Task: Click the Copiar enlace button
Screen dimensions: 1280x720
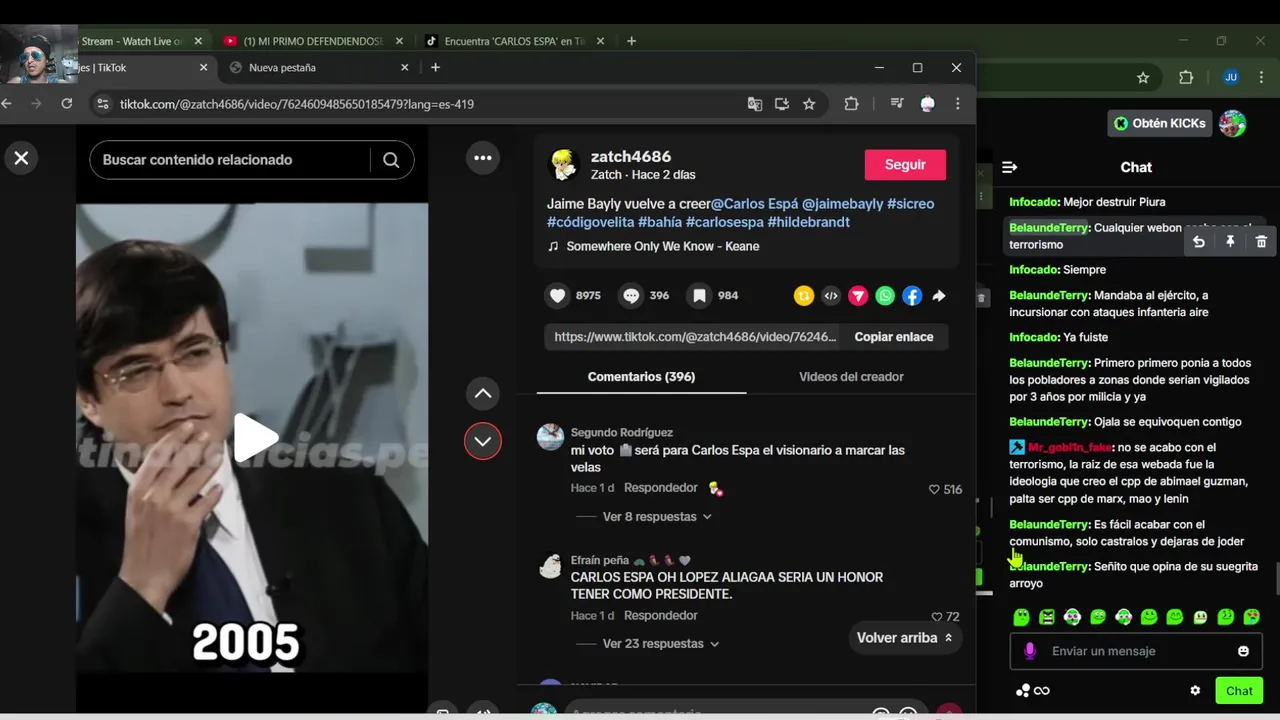Action: point(894,337)
